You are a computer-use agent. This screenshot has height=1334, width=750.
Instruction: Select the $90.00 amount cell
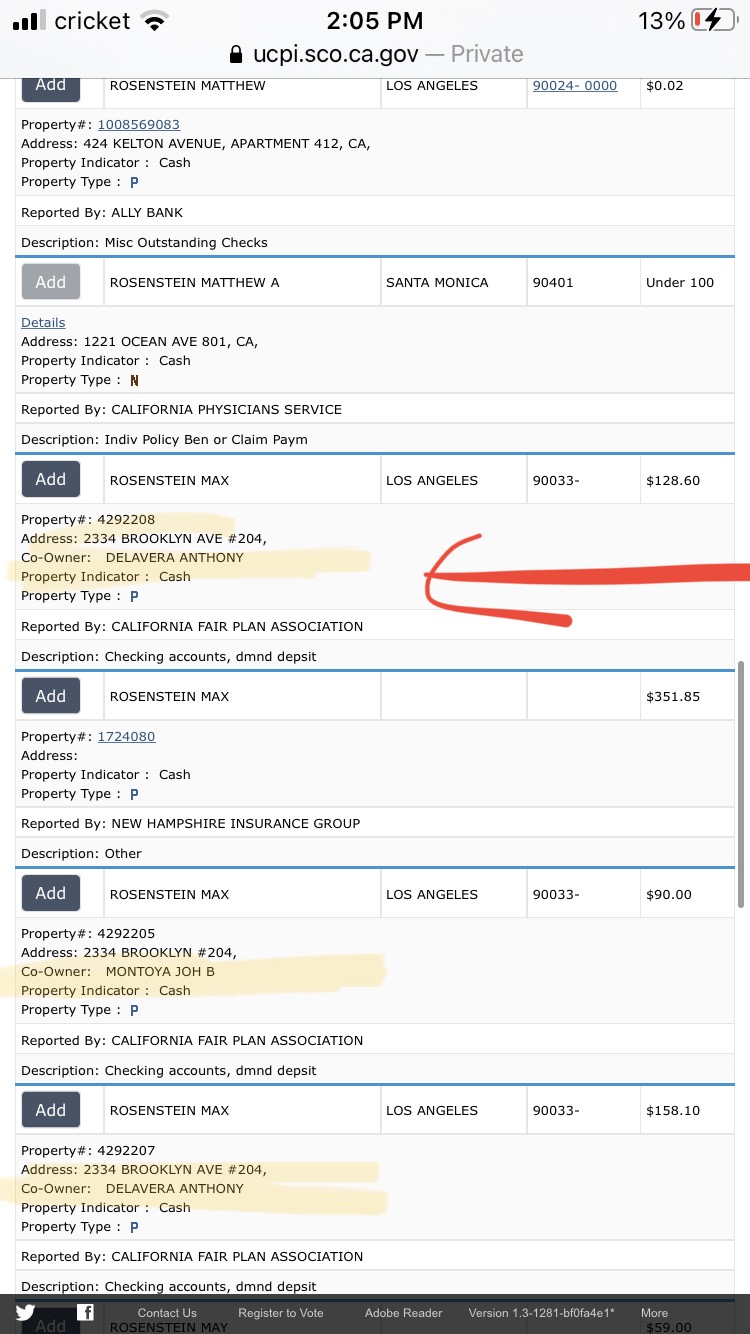click(x=686, y=894)
